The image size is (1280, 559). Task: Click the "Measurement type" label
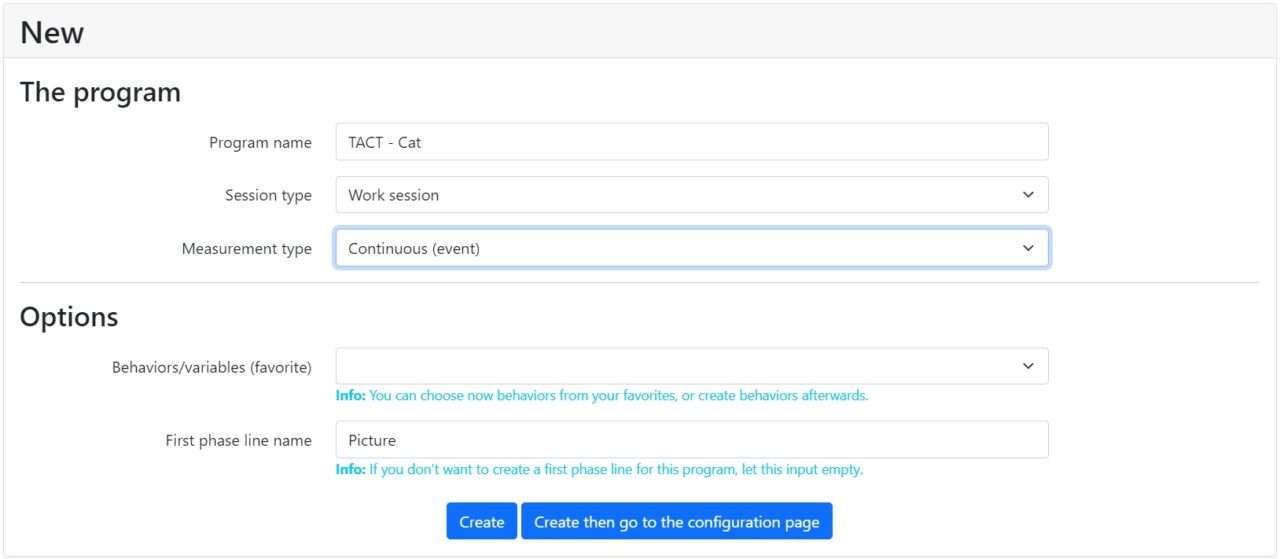click(x=246, y=249)
